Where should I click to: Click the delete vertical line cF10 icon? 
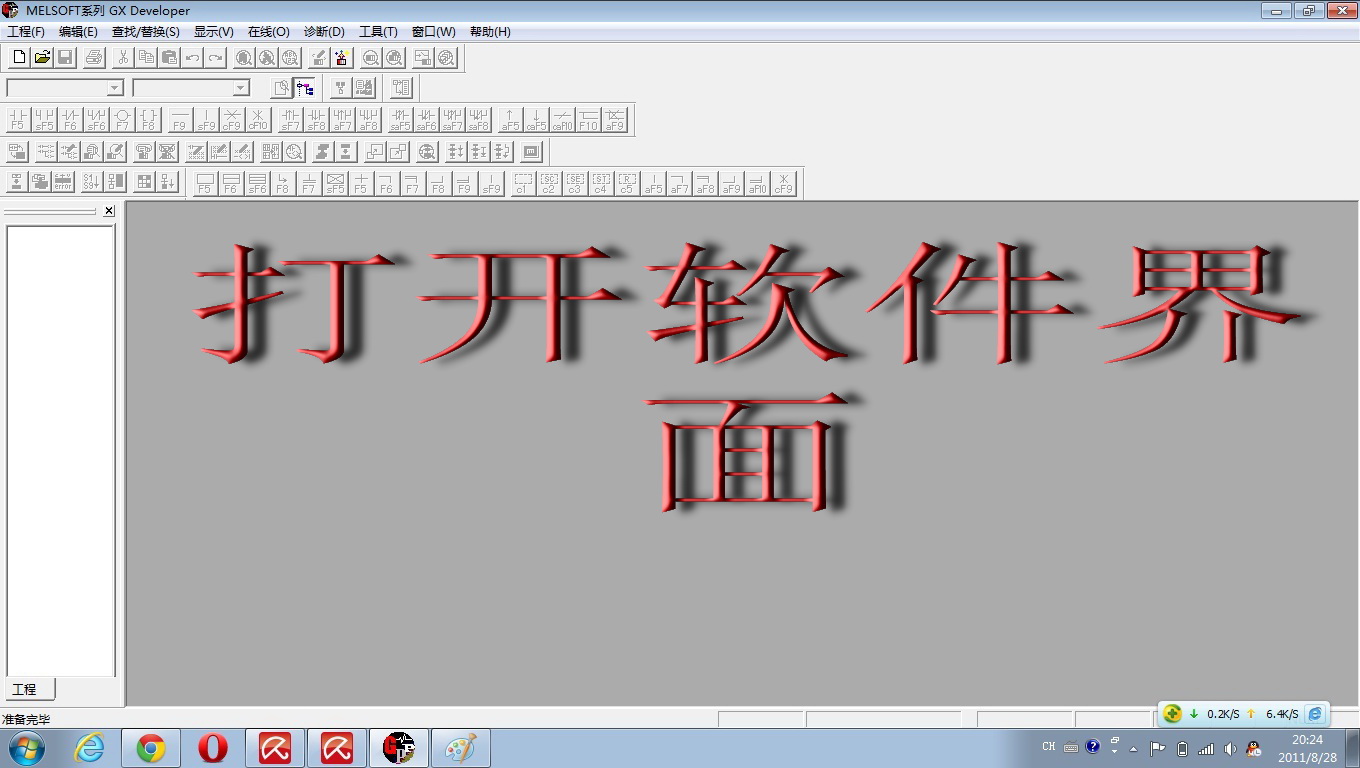pos(258,120)
